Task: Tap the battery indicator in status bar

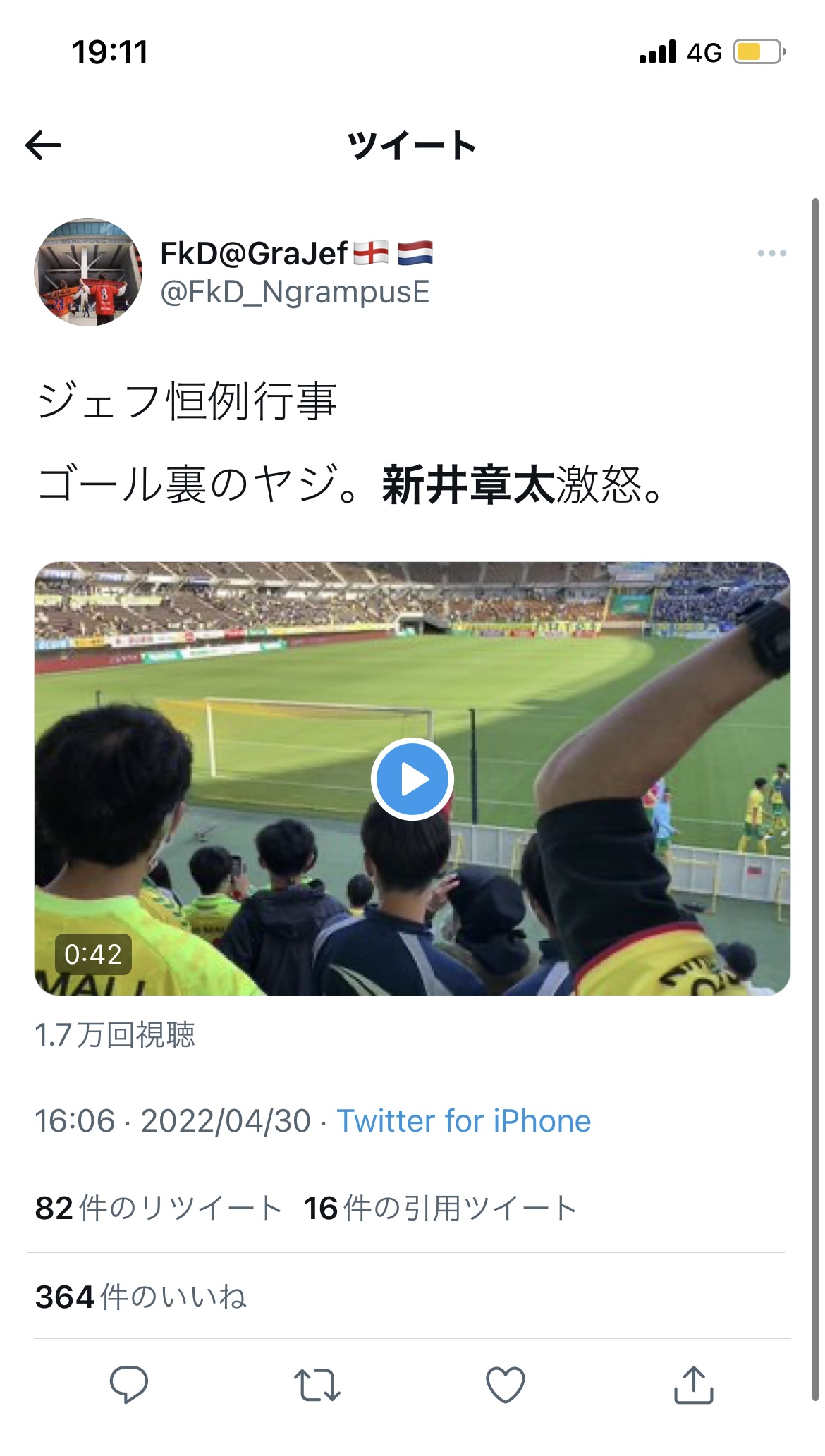Action: tap(759, 52)
